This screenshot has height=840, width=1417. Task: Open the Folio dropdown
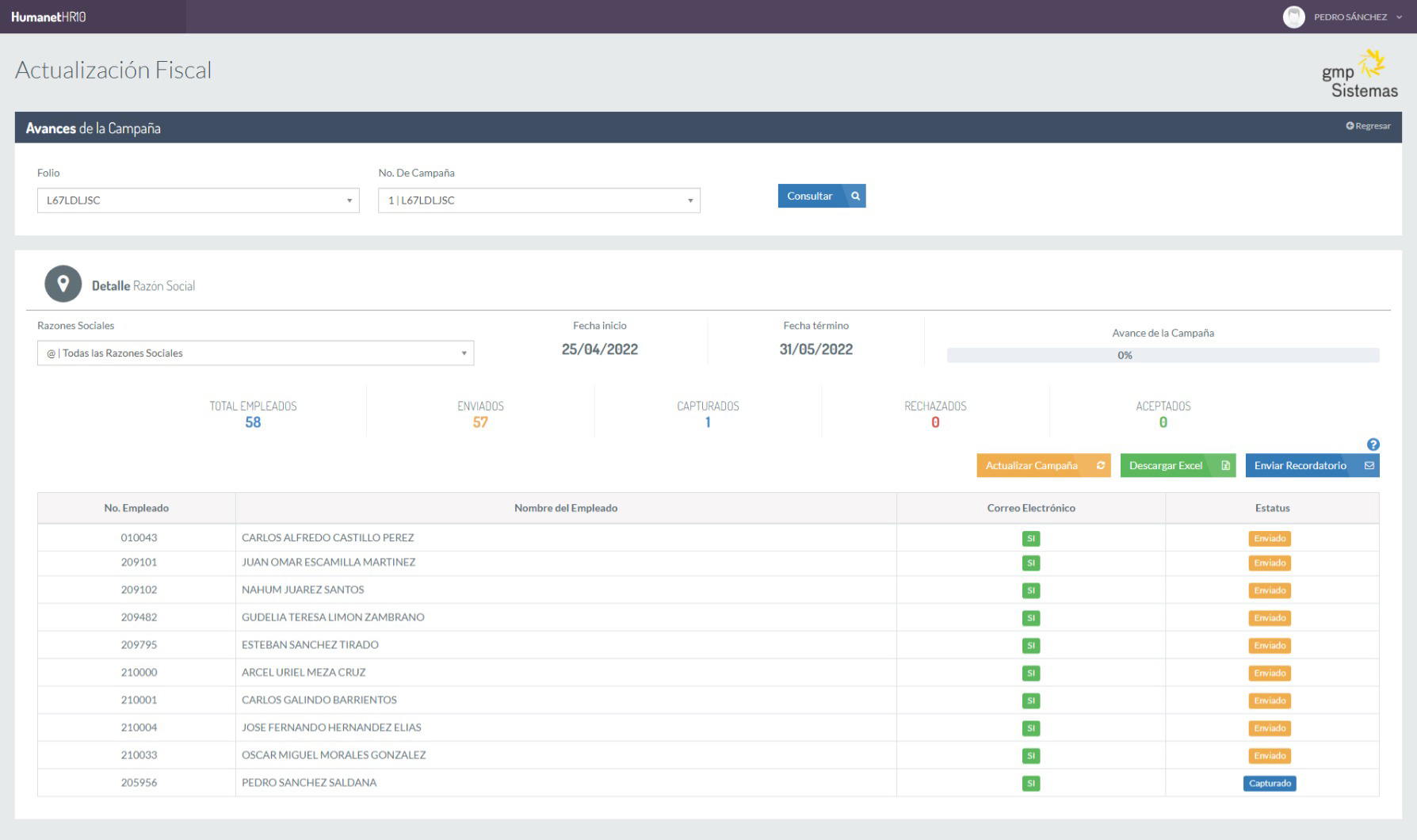[x=198, y=200]
